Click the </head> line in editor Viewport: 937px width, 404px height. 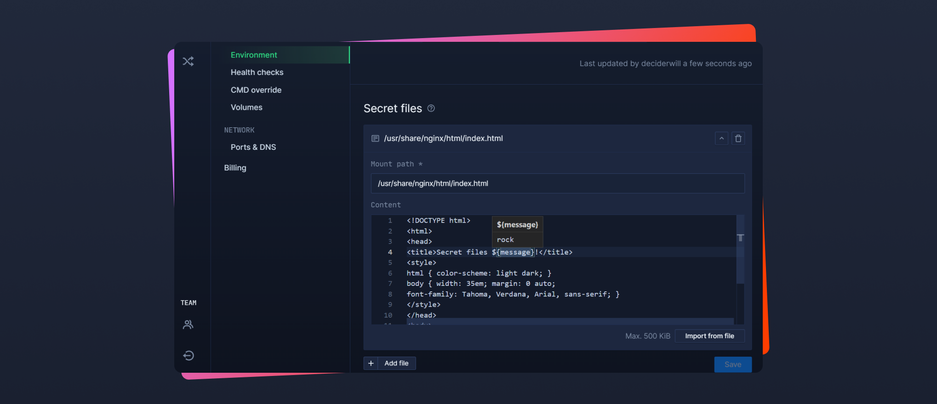tap(421, 315)
